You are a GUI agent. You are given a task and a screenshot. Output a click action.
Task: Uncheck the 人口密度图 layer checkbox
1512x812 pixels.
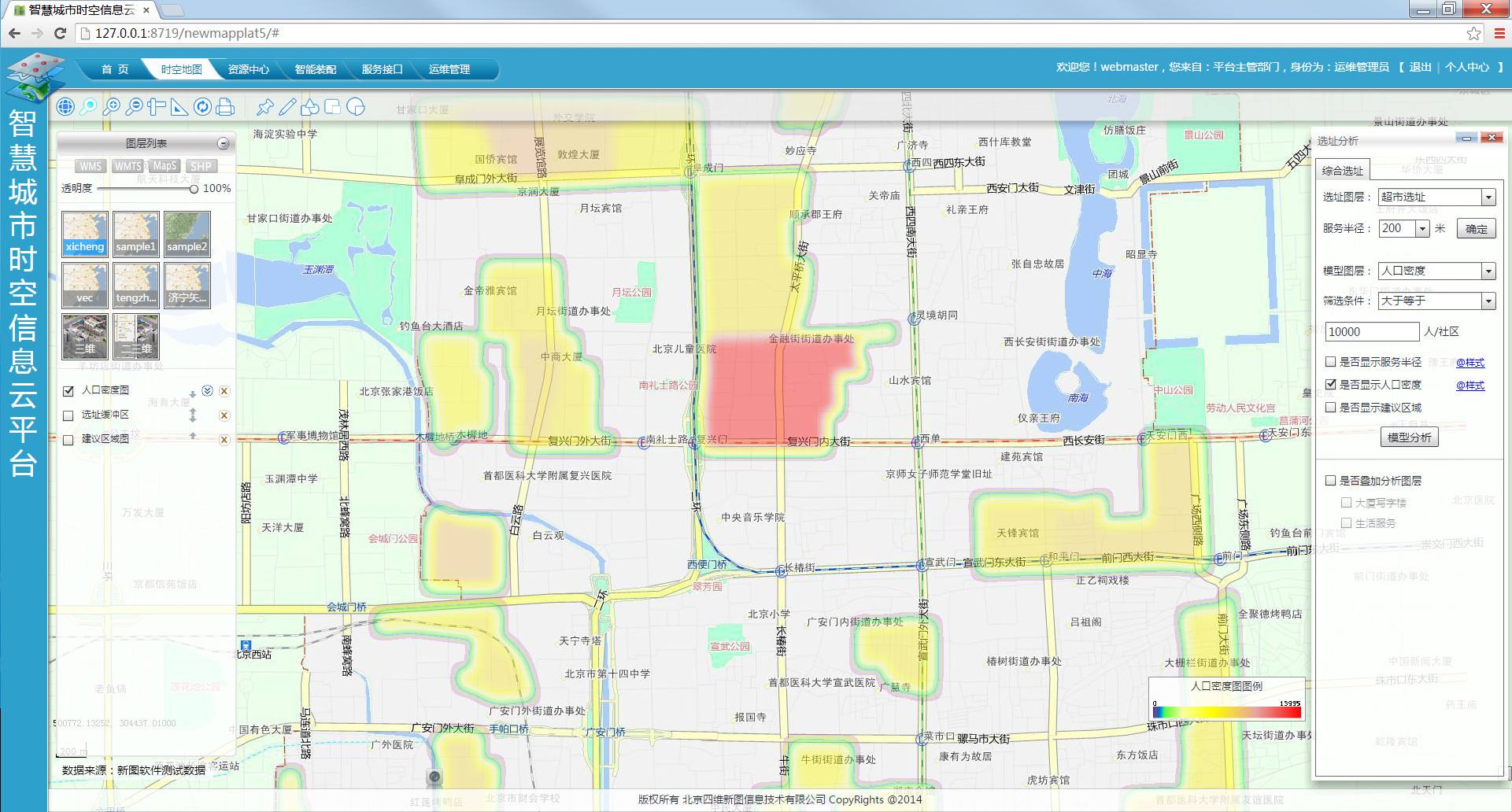pyautogui.click(x=68, y=391)
